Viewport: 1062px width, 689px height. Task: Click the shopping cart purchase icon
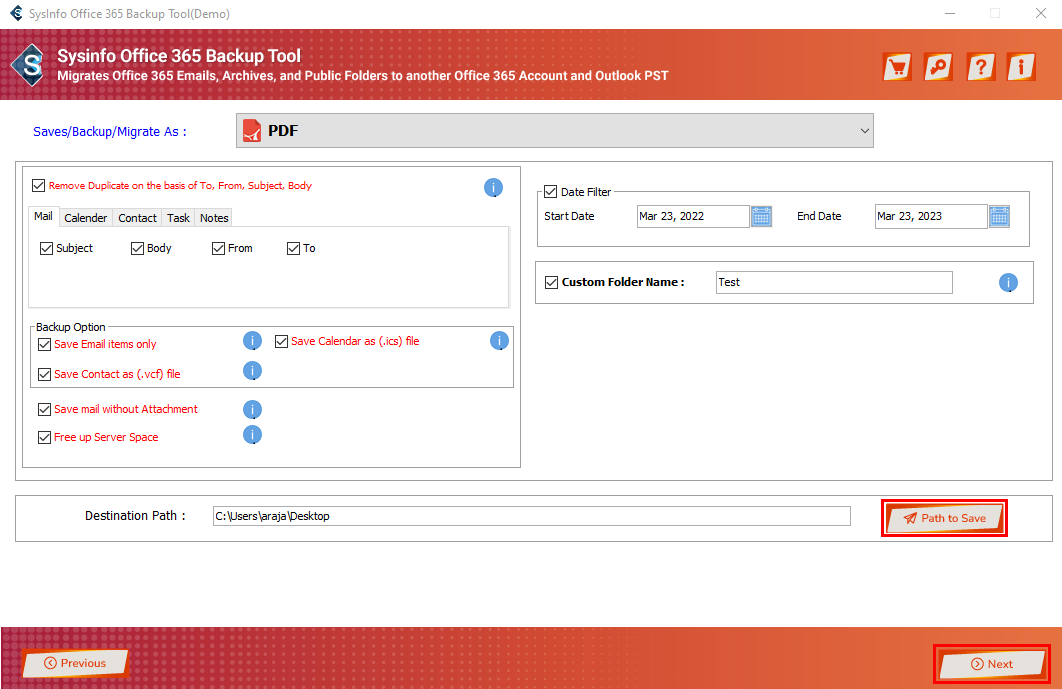[898, 67]
